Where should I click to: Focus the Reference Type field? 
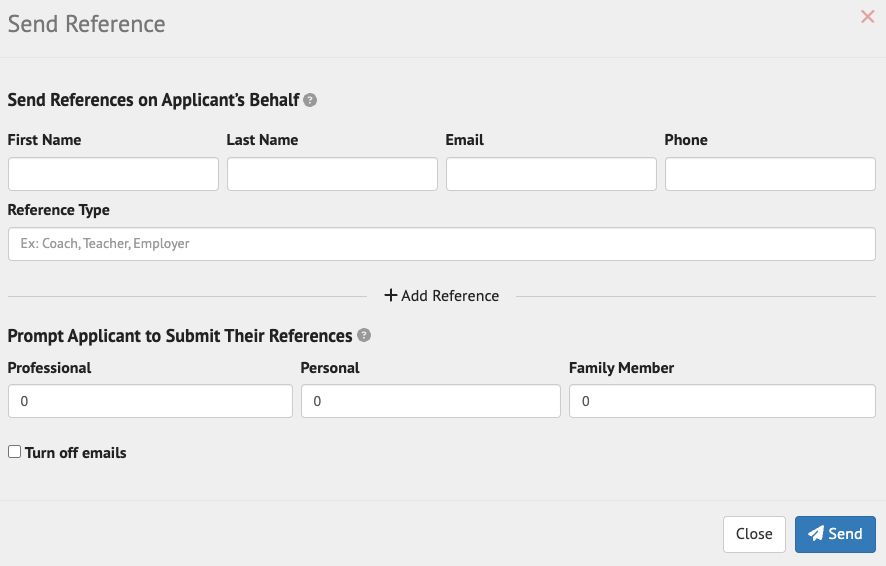click(442, 244)
